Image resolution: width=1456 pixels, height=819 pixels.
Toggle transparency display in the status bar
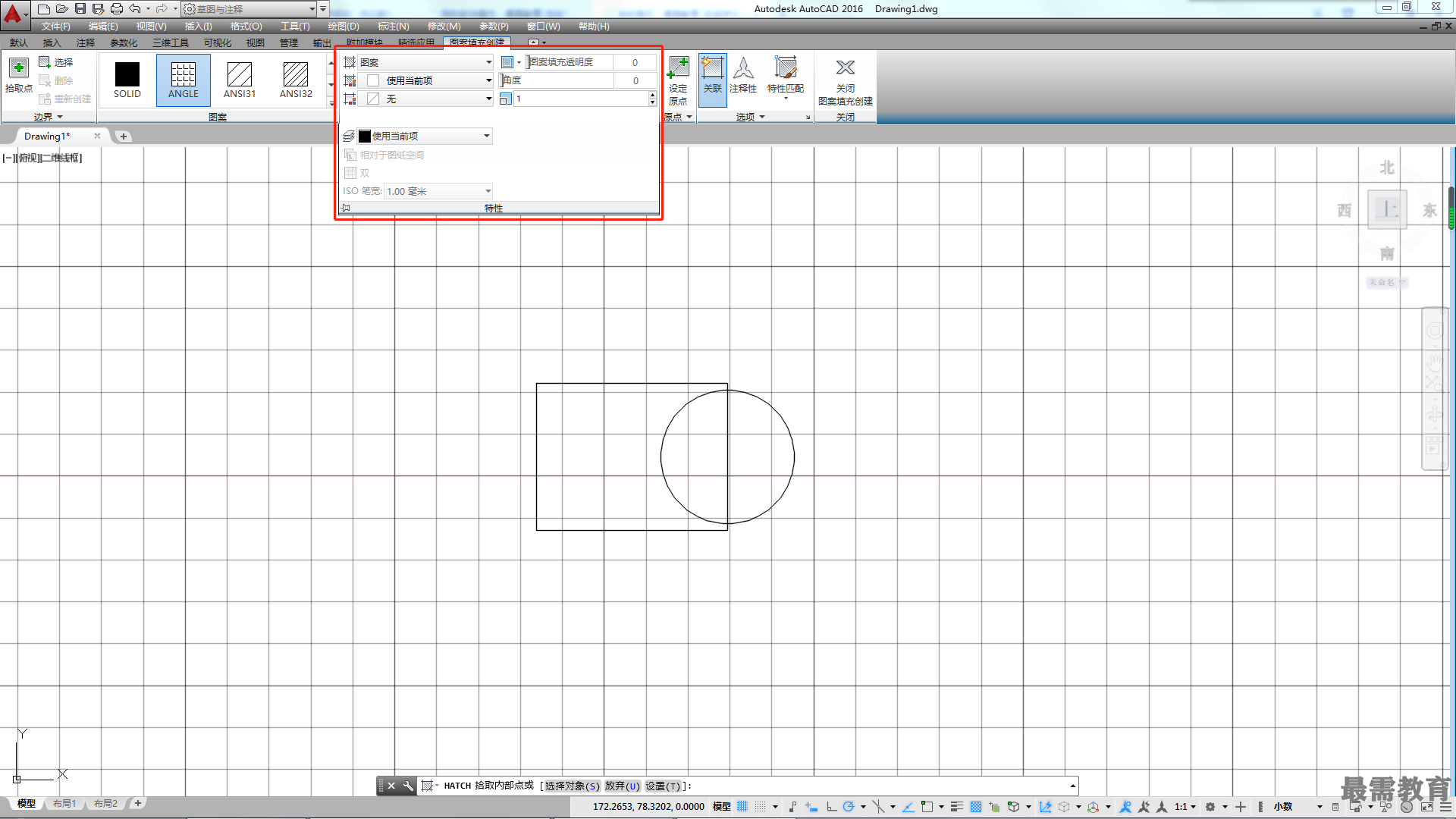pos(976,807)
